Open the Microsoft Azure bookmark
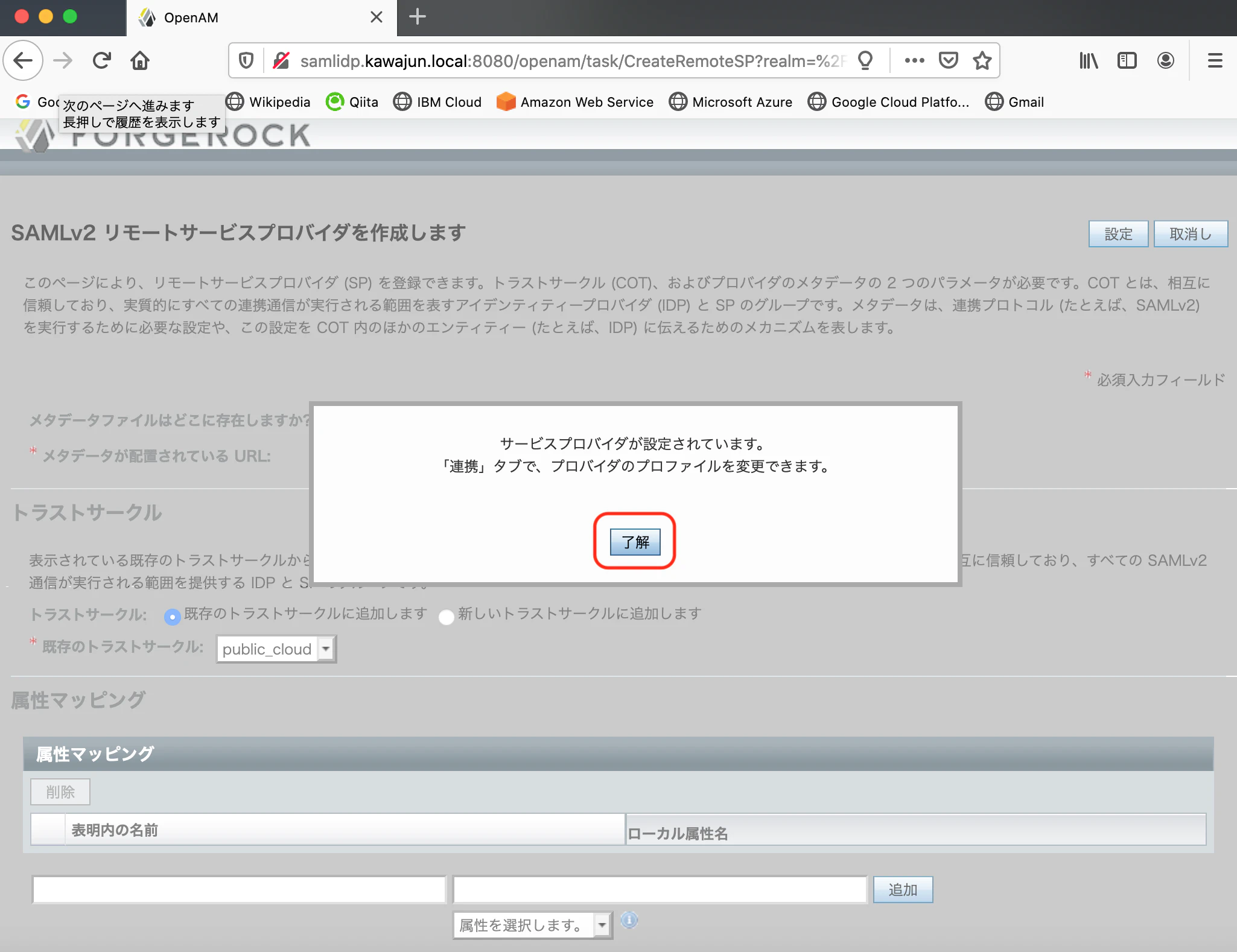Screen dimensions: 1237x952 coord(731,102)
